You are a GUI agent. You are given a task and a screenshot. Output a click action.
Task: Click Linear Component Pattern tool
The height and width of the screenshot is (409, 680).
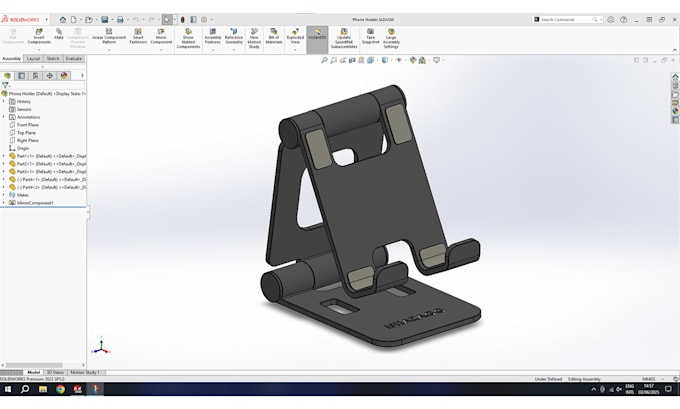pyautogui.click(x=109, y=36)
